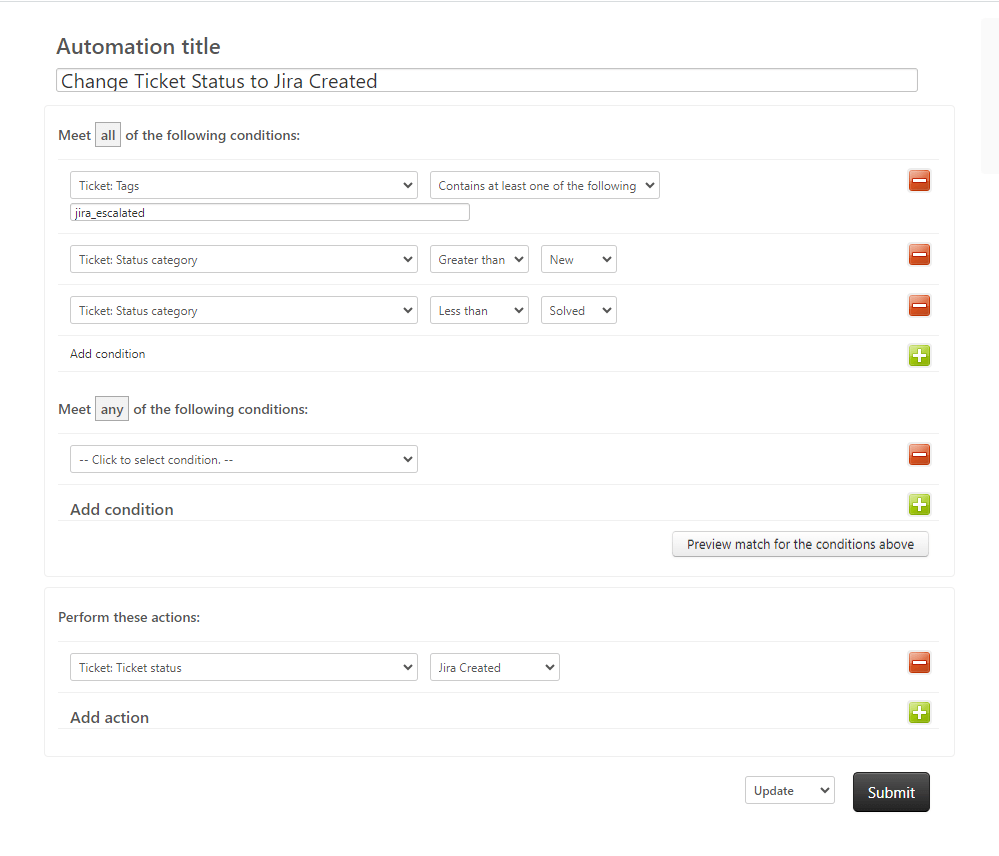Open the Less than operator dropdown

[x=479, y=309]
